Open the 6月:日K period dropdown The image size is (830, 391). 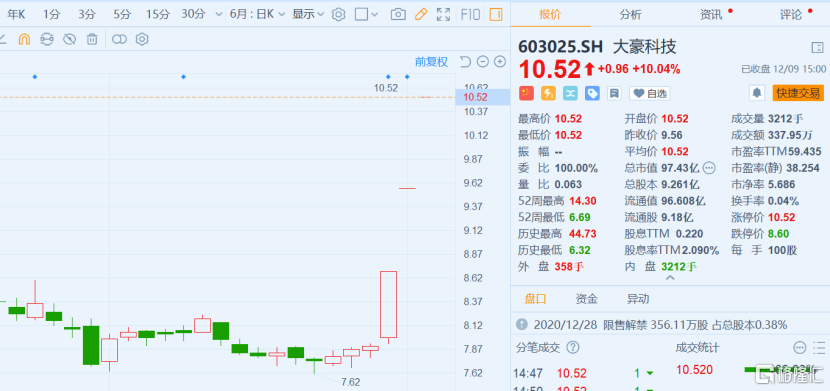pos(258,14)
